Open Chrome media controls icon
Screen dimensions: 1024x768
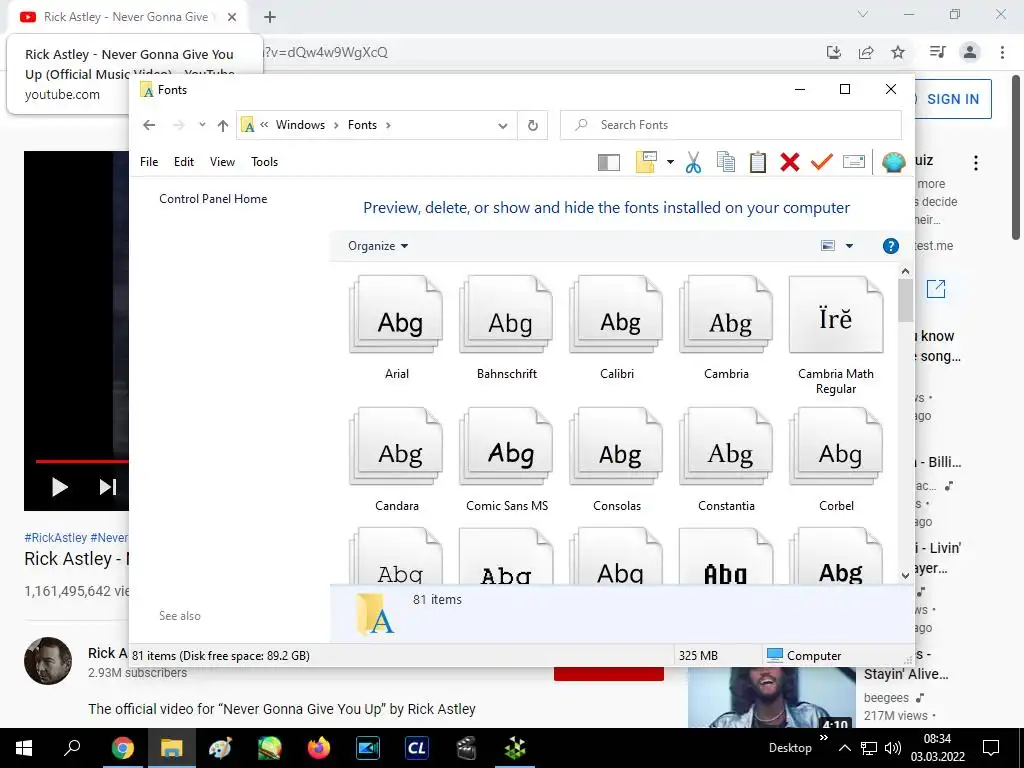point(937,52)
